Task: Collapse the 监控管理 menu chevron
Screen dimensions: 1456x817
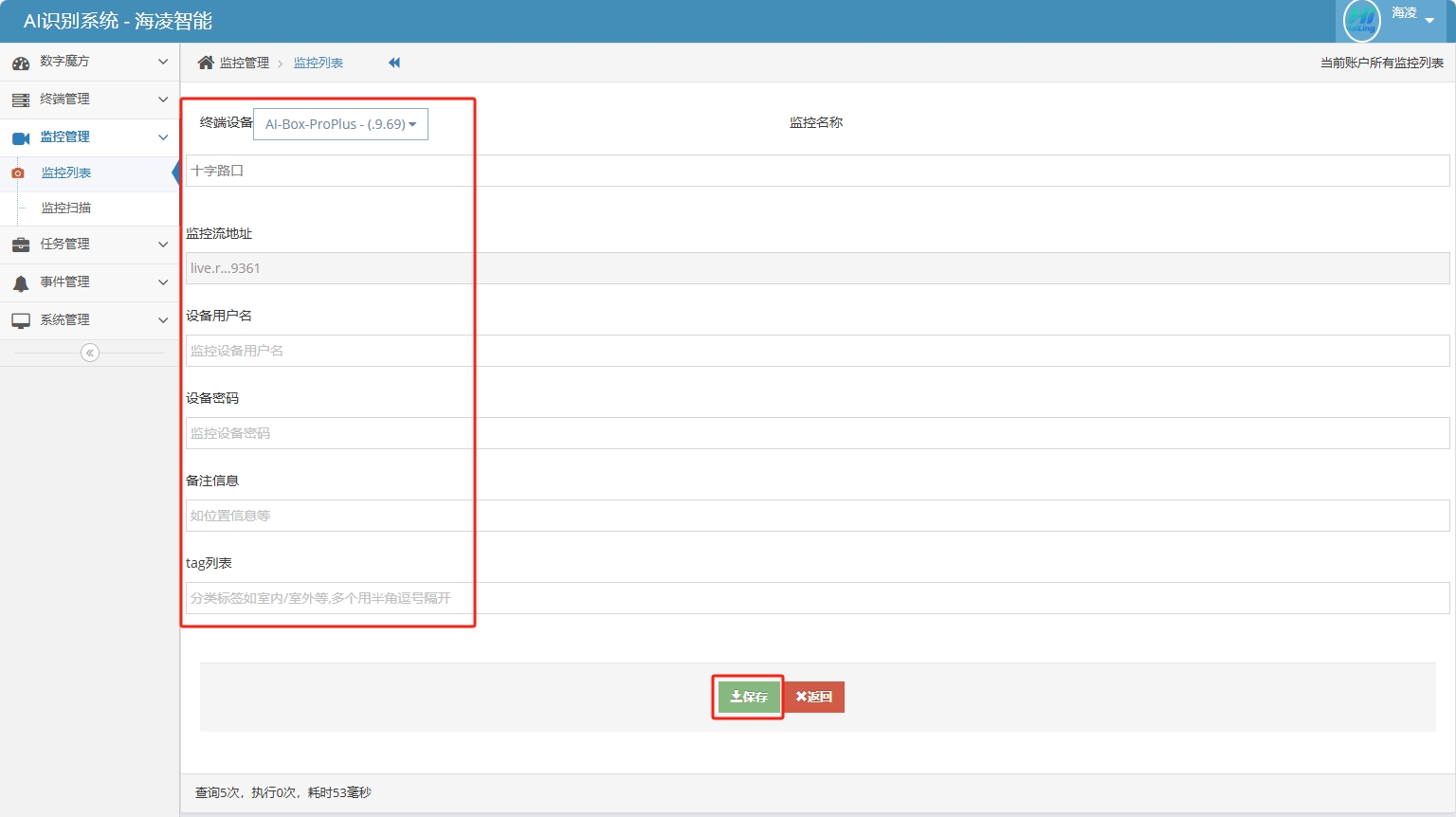Action: click(163, 137)
